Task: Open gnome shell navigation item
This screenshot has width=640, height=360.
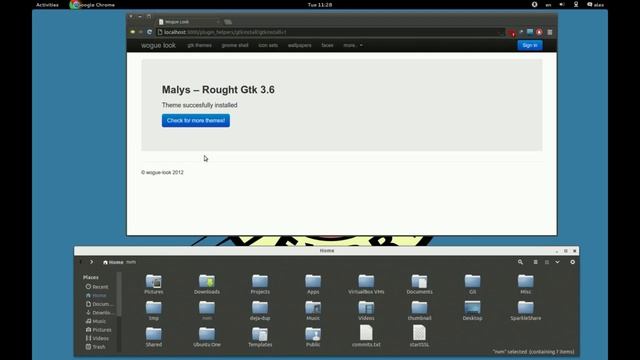Action: coord(235,45)
